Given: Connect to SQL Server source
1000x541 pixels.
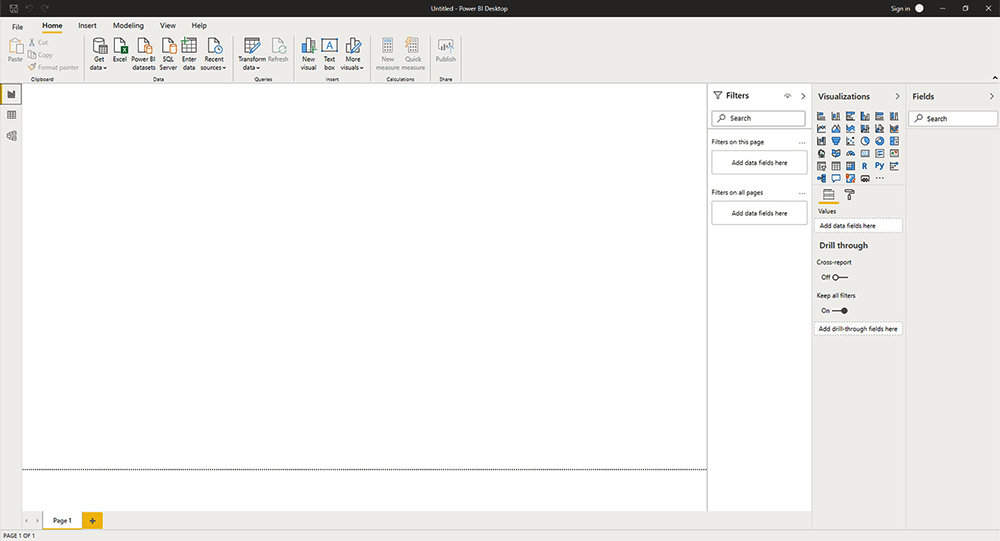Looking at the screenshot, I should [168, 54].
